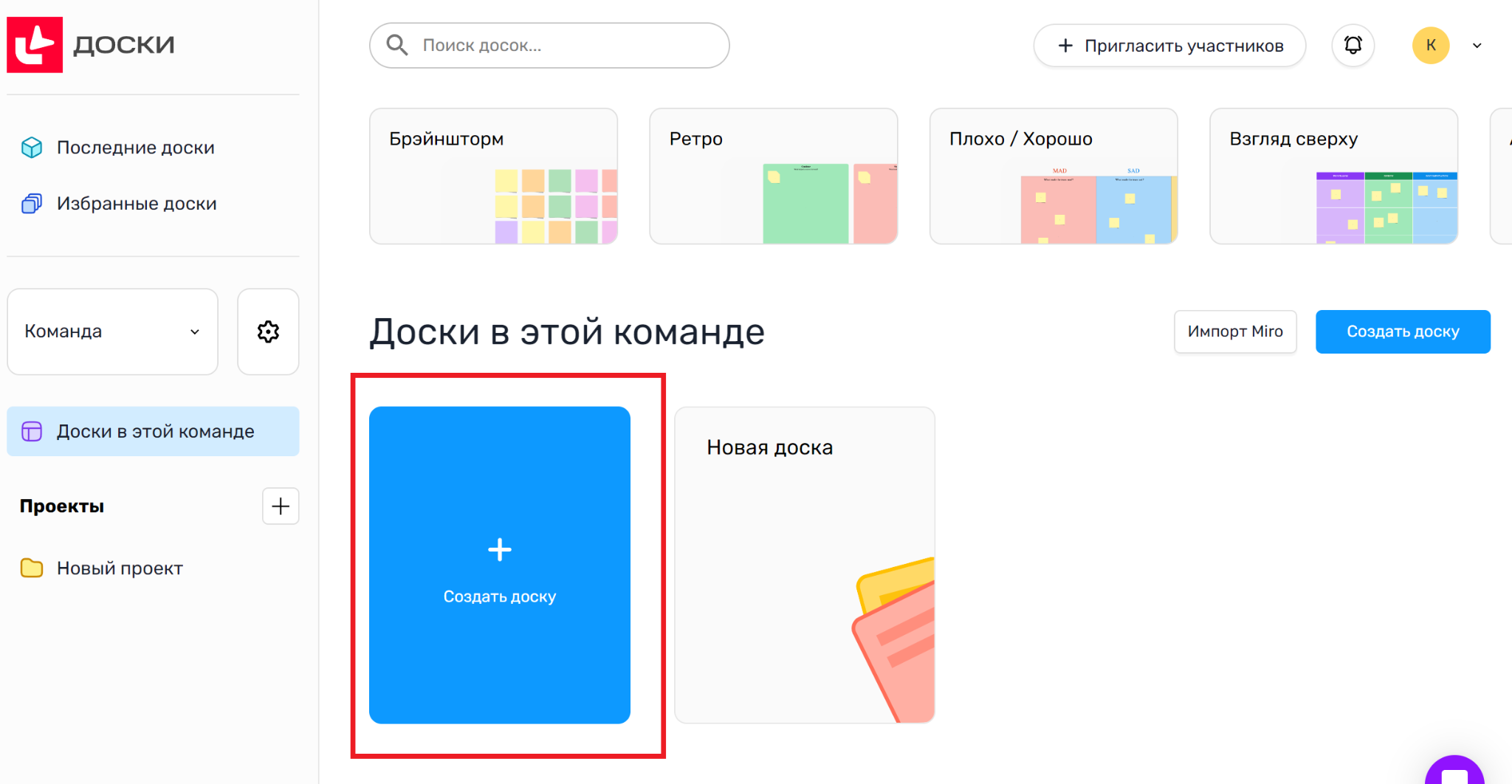
Task: Click the large blue Создать доску tile
Action: [x=500, y=565]
